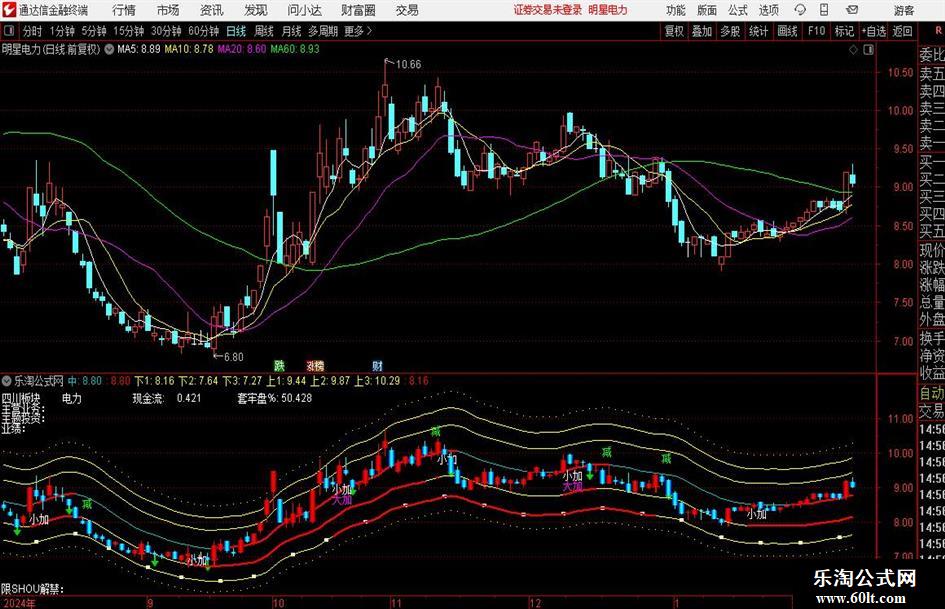Viewport: 945px width, 609px height.
Task: Click the 复权 toolbar button
Action: pyautogui.click(x=674, y=31)
